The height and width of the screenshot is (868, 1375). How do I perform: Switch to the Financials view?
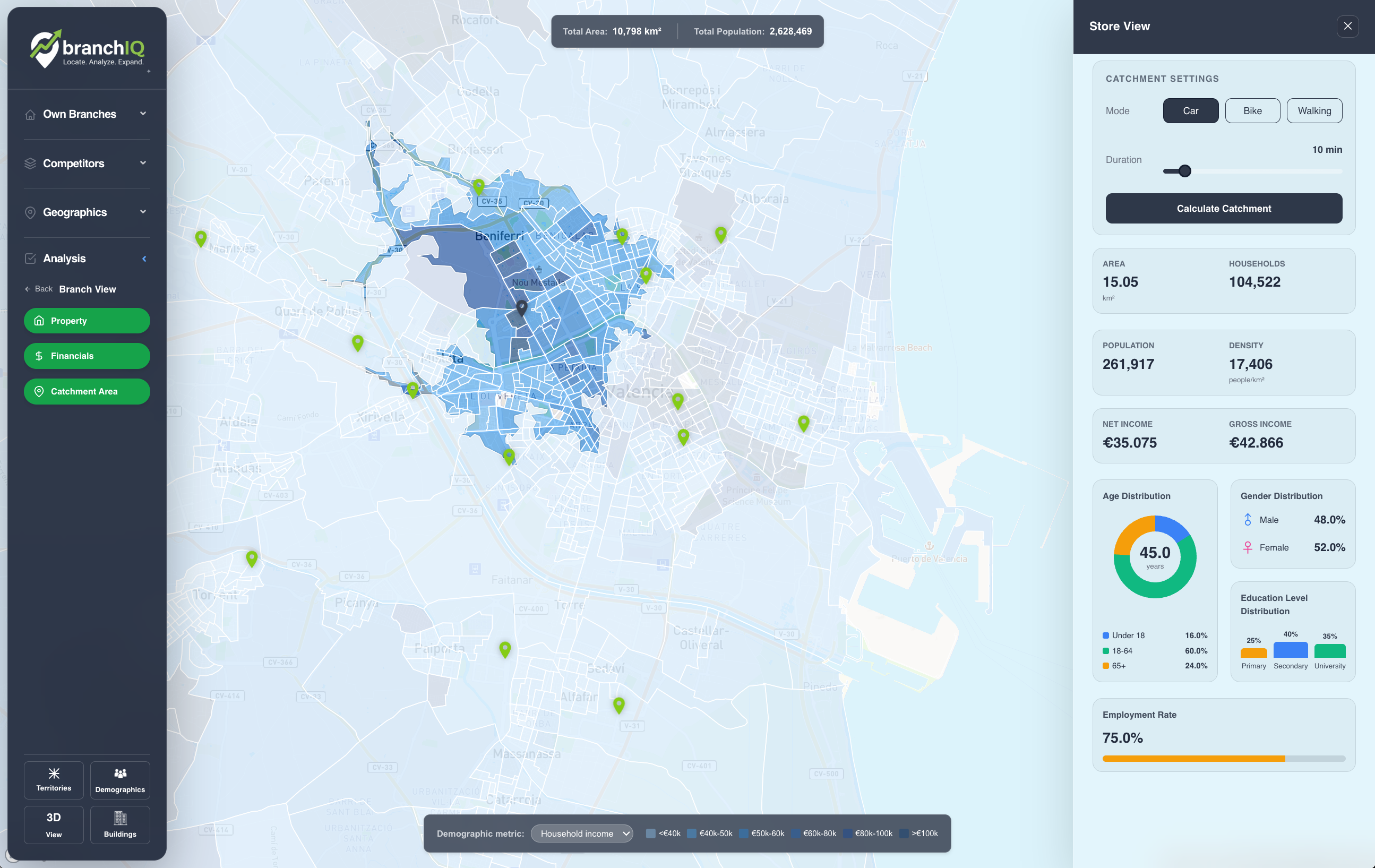pos(87,356)
